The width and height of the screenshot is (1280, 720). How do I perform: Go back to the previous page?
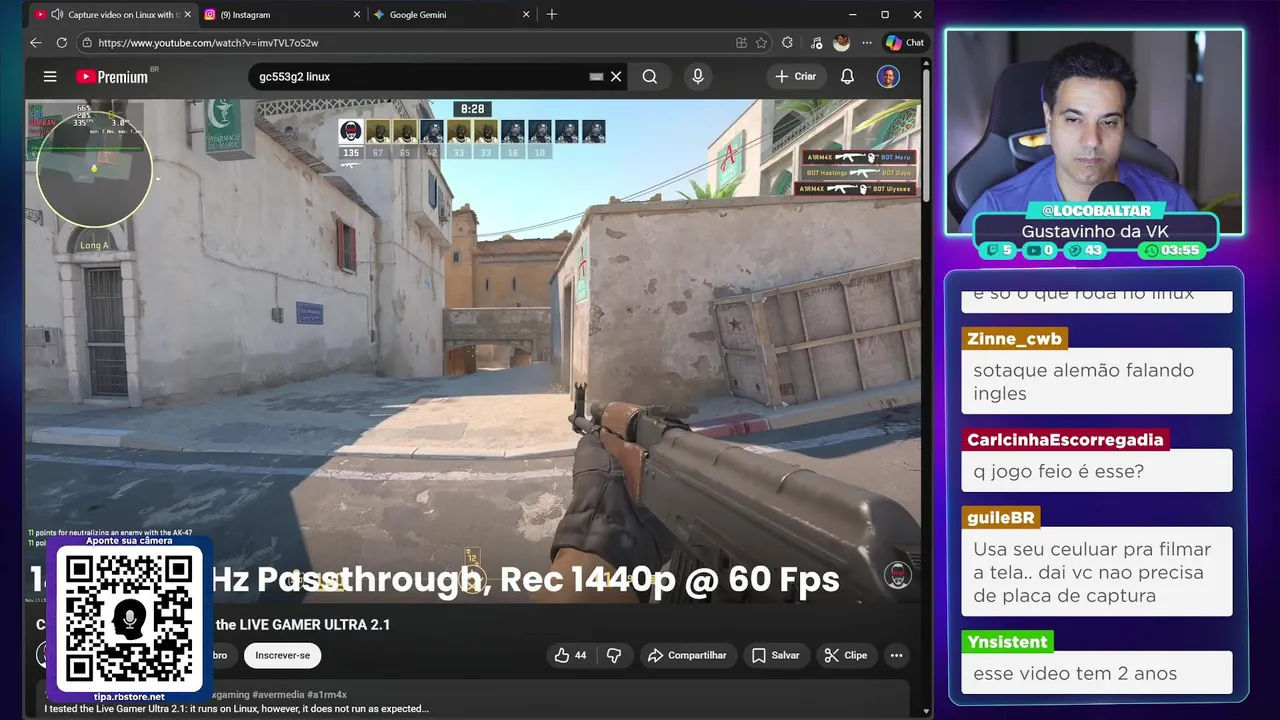[36, 43]
